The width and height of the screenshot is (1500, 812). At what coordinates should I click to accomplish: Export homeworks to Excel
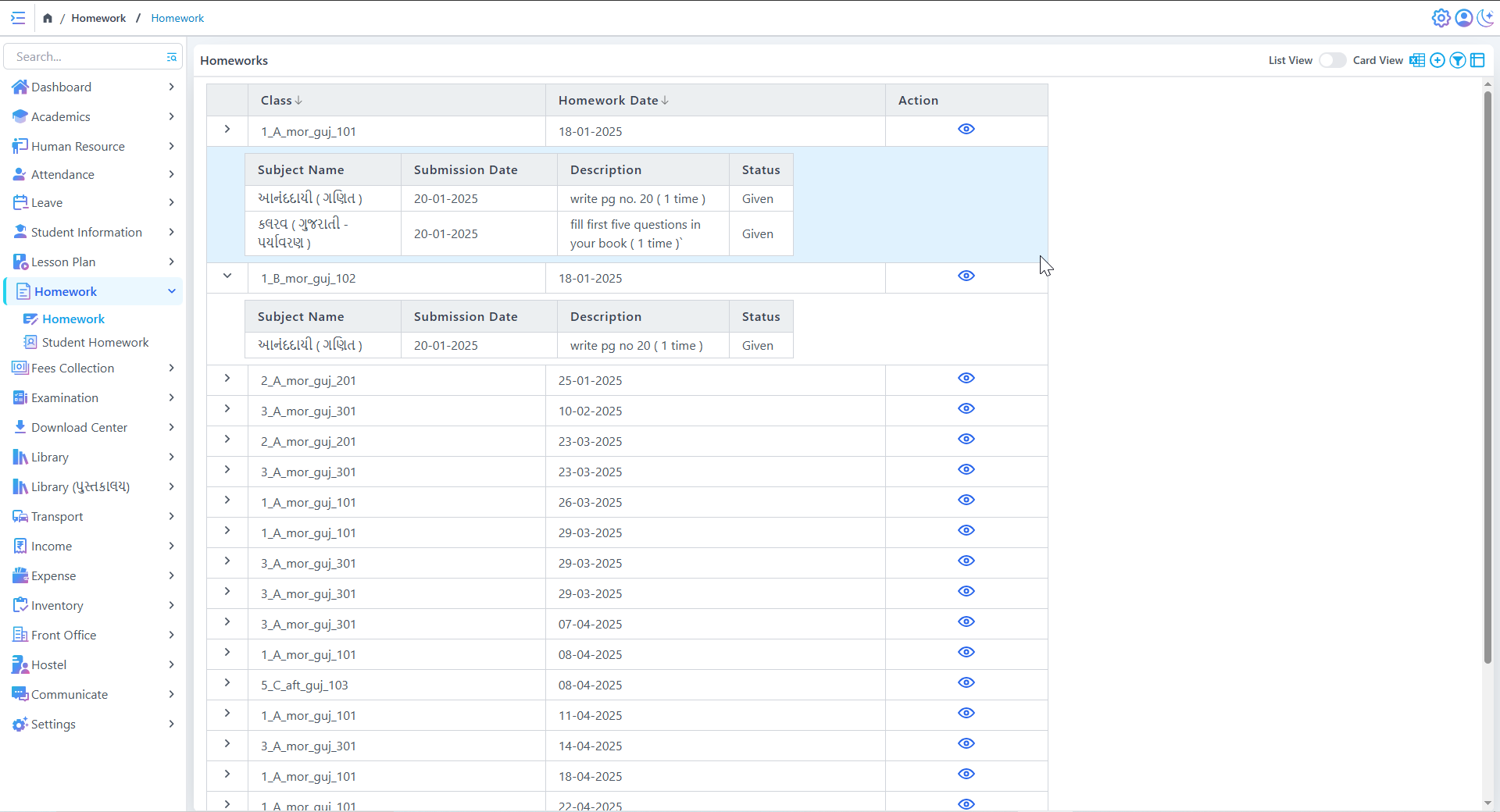pos(1416,60)
